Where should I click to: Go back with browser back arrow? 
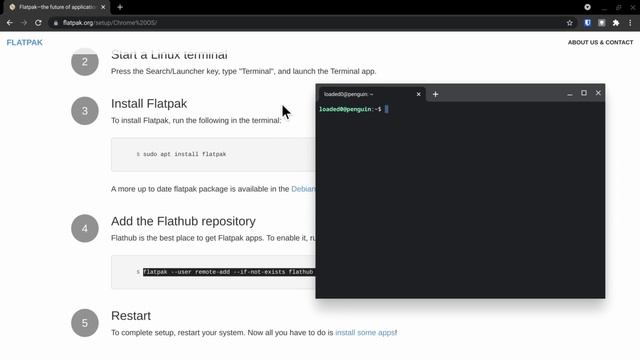coord(10,23)
